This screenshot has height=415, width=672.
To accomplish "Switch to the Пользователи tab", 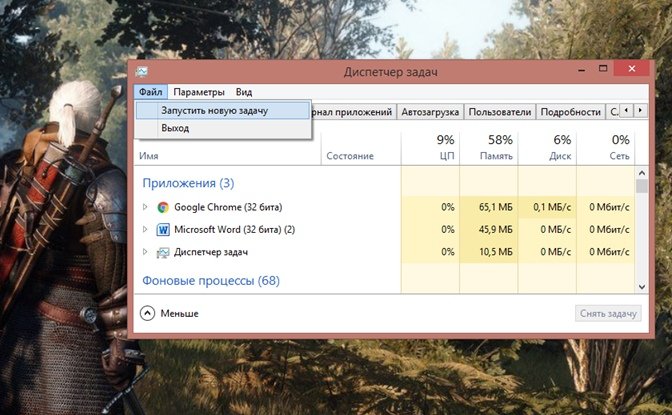I will [x=500, y=112].
